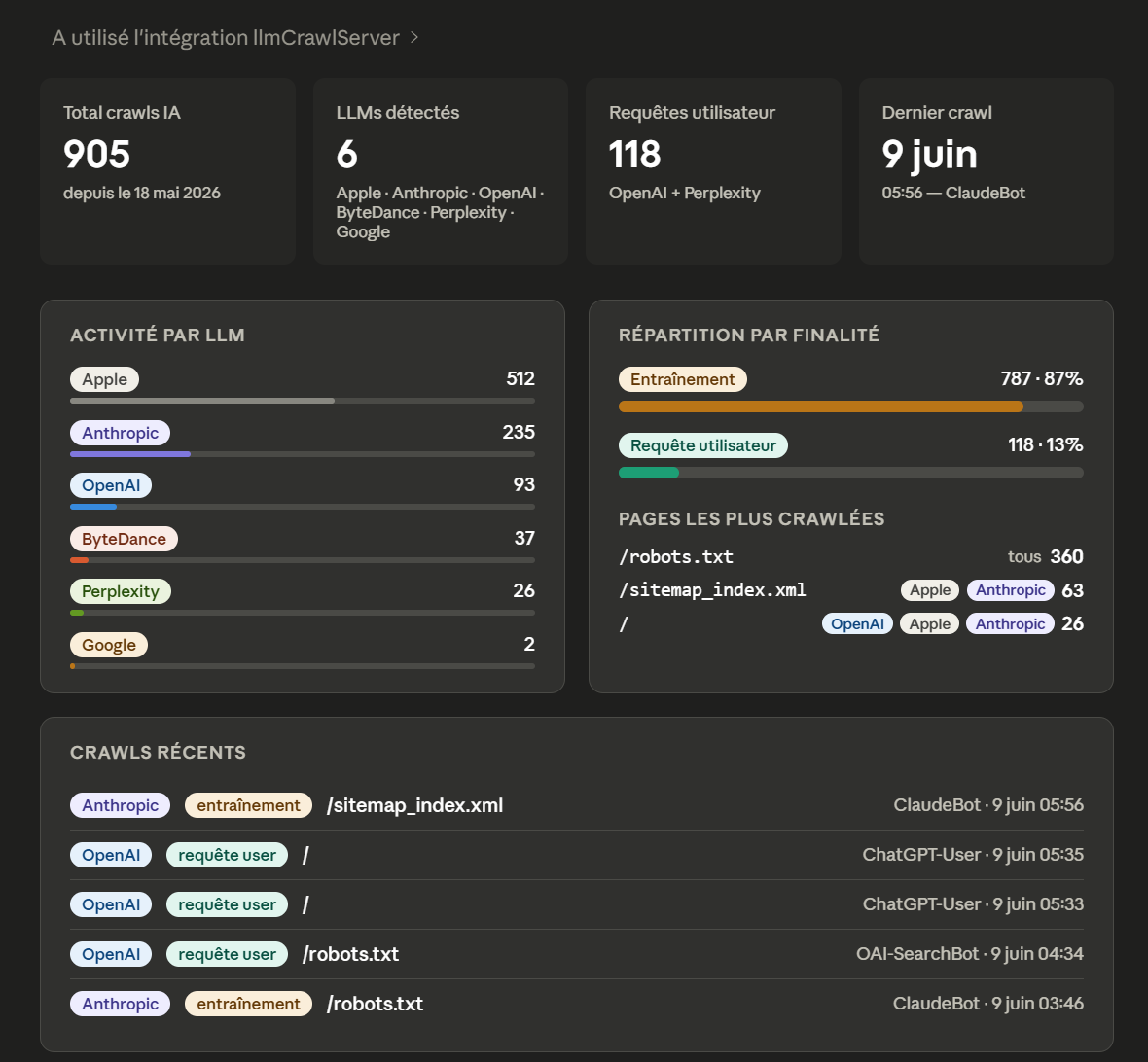Viewport: 1148px width, 1062px height.
Task: Click the ByteDance count 37
Action: 524,538
